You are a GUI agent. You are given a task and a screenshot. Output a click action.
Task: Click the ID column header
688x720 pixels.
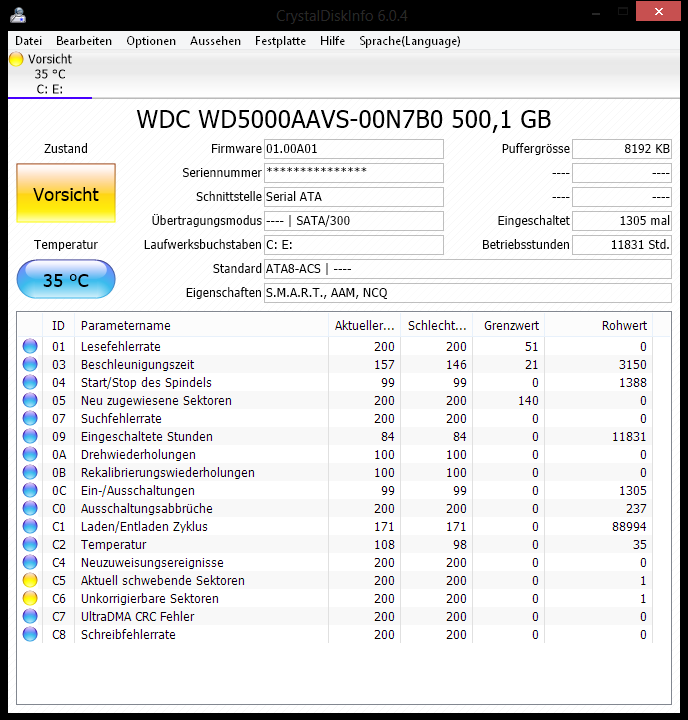tap(58, 326)
